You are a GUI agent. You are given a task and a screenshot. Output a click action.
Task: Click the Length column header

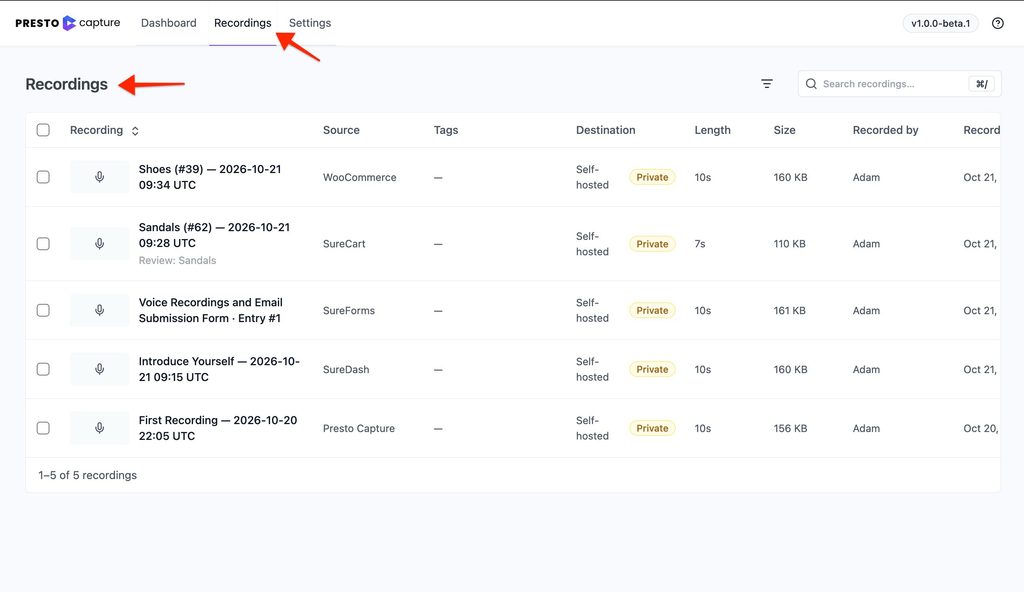click(712, 130)
